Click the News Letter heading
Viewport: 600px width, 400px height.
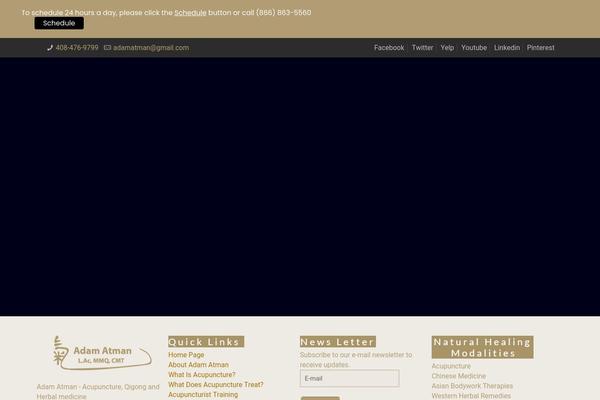tap(338, 342)
